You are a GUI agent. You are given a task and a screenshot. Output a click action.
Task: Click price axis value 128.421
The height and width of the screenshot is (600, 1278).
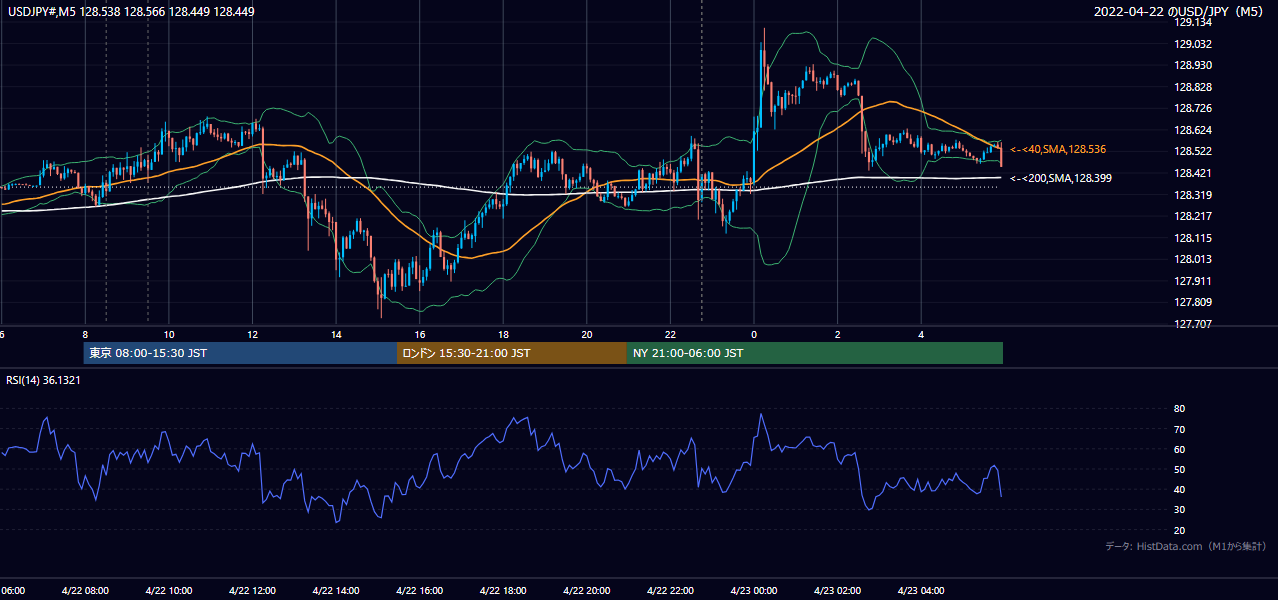click(x=1192, y=173)
